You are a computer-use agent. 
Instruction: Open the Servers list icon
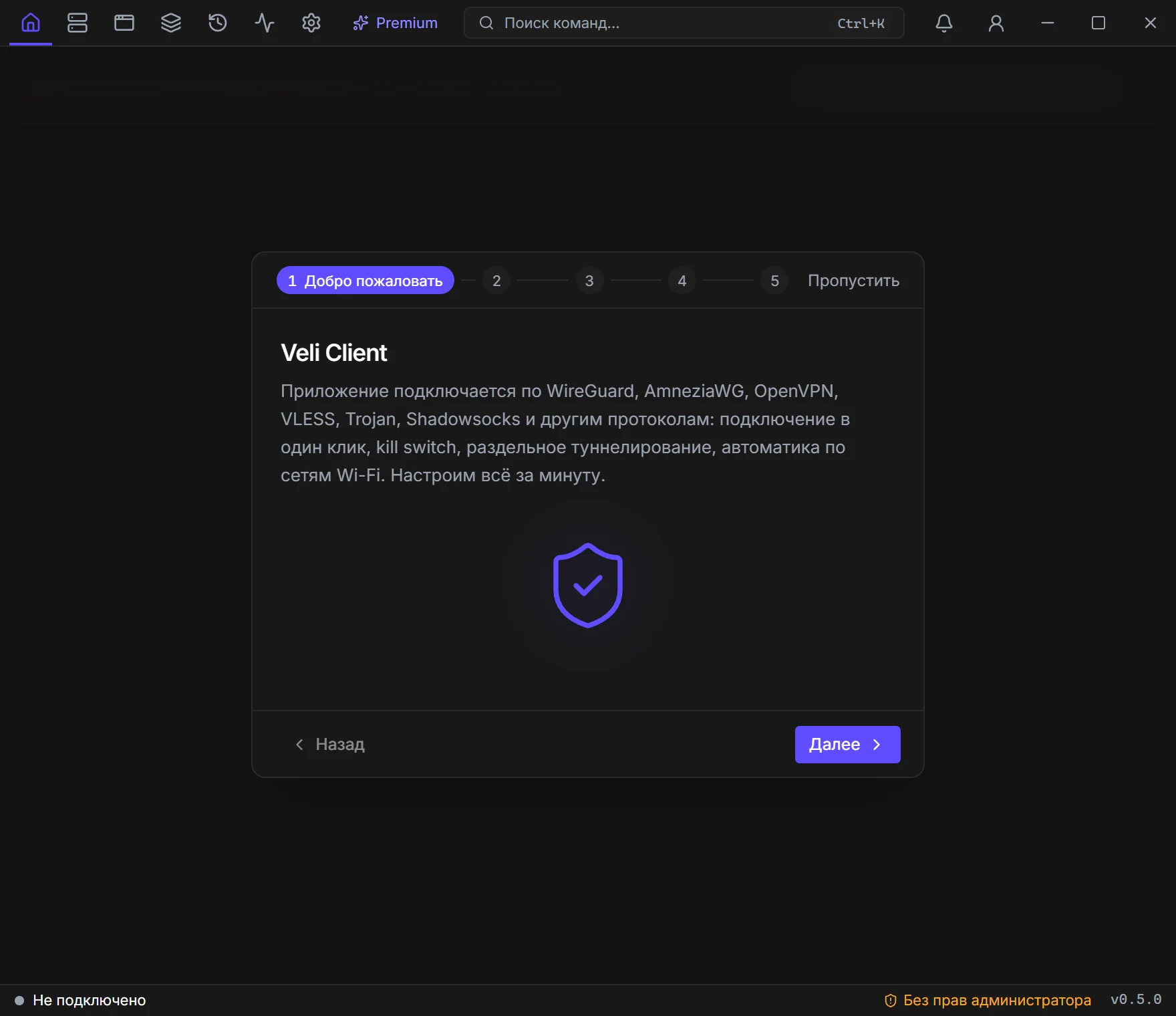[x=78, y=23]
